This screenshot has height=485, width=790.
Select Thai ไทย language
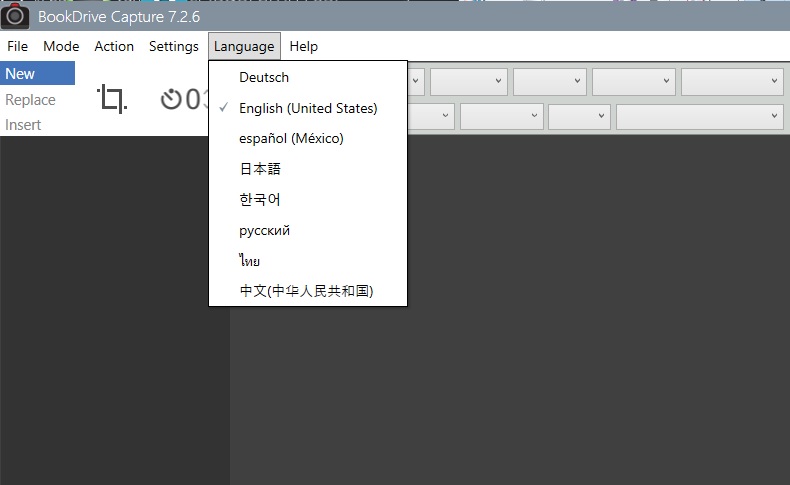tap(308, 260)
